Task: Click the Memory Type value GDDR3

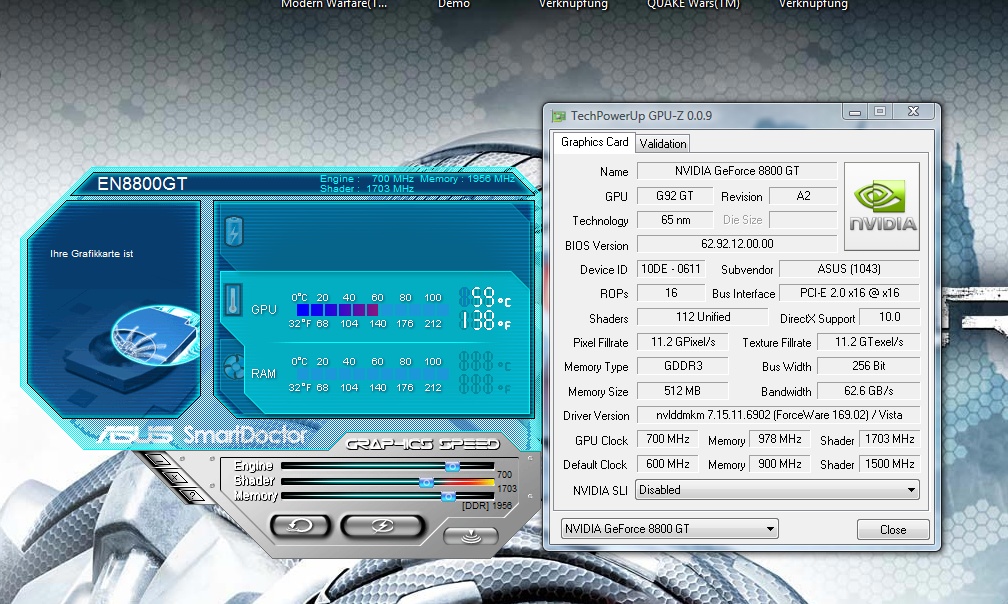Action: pos(683,366)
